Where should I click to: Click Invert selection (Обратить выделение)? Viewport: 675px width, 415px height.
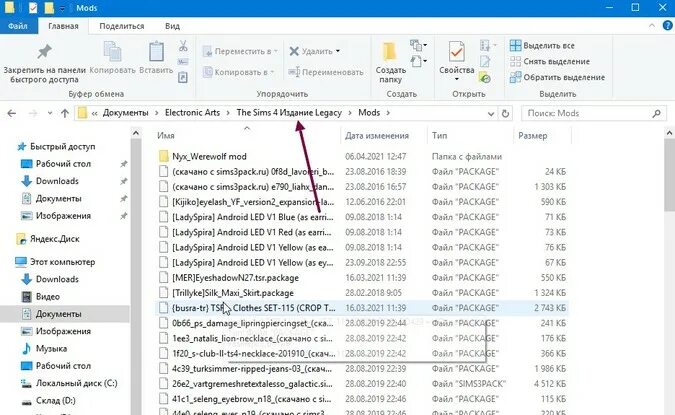(557, 77)
